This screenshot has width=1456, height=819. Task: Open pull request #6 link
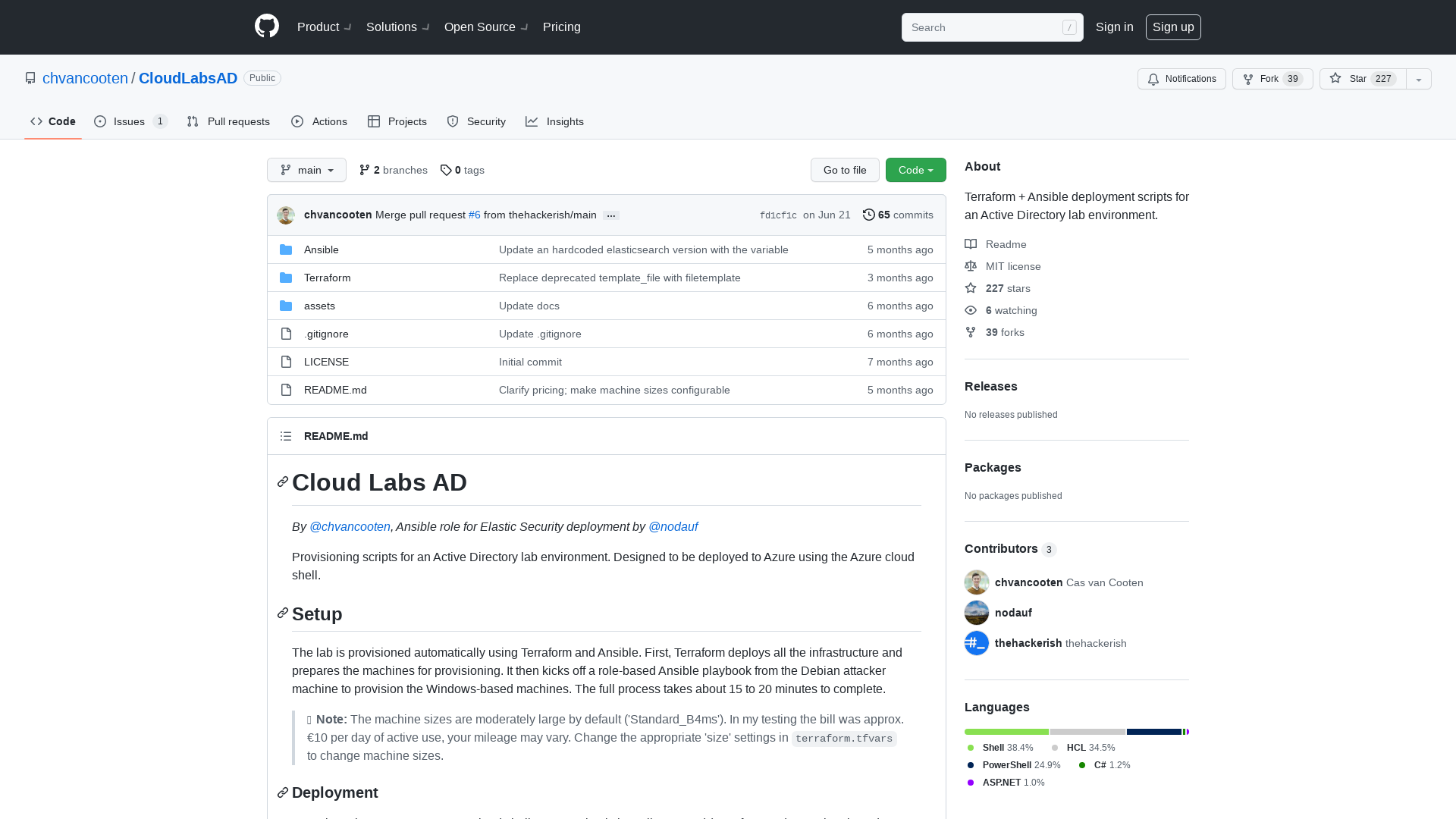pos(475,215)
